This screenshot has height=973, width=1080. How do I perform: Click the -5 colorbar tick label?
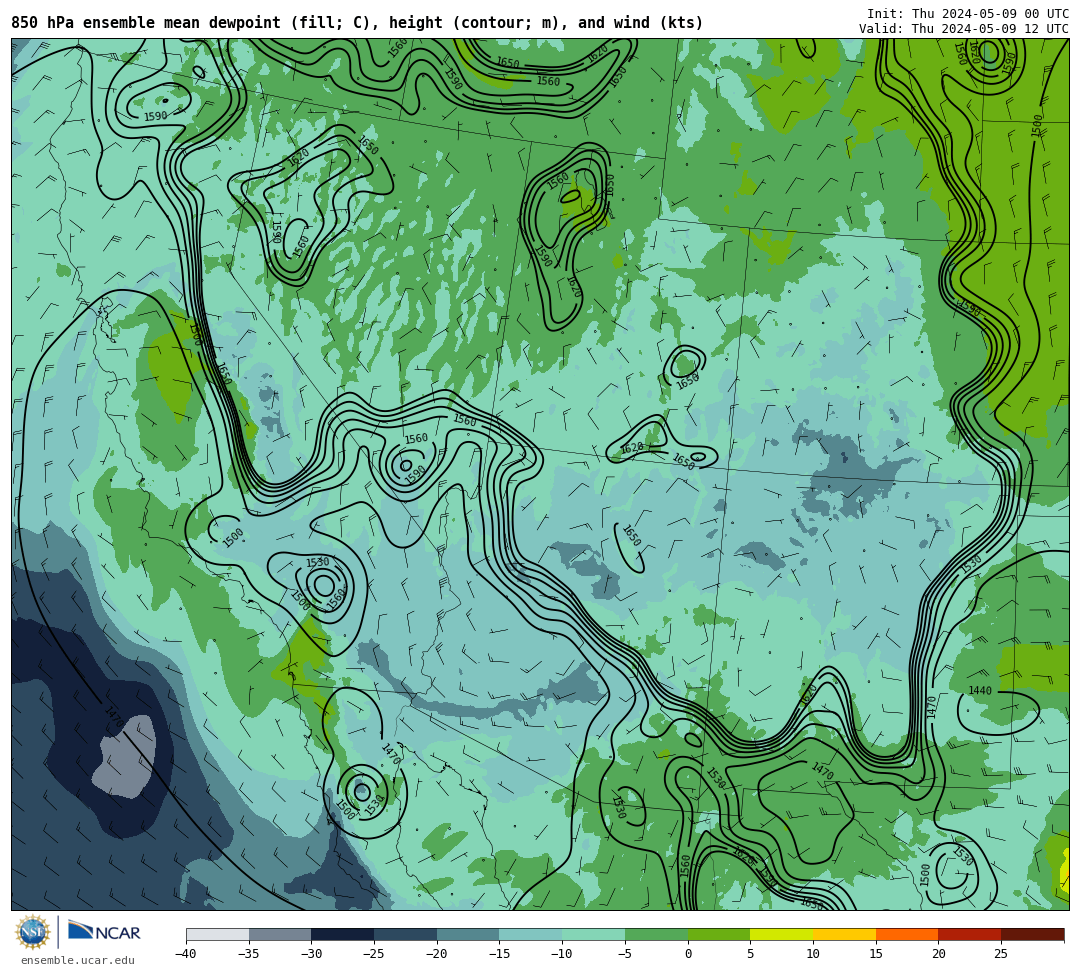[x=625, y=954]
